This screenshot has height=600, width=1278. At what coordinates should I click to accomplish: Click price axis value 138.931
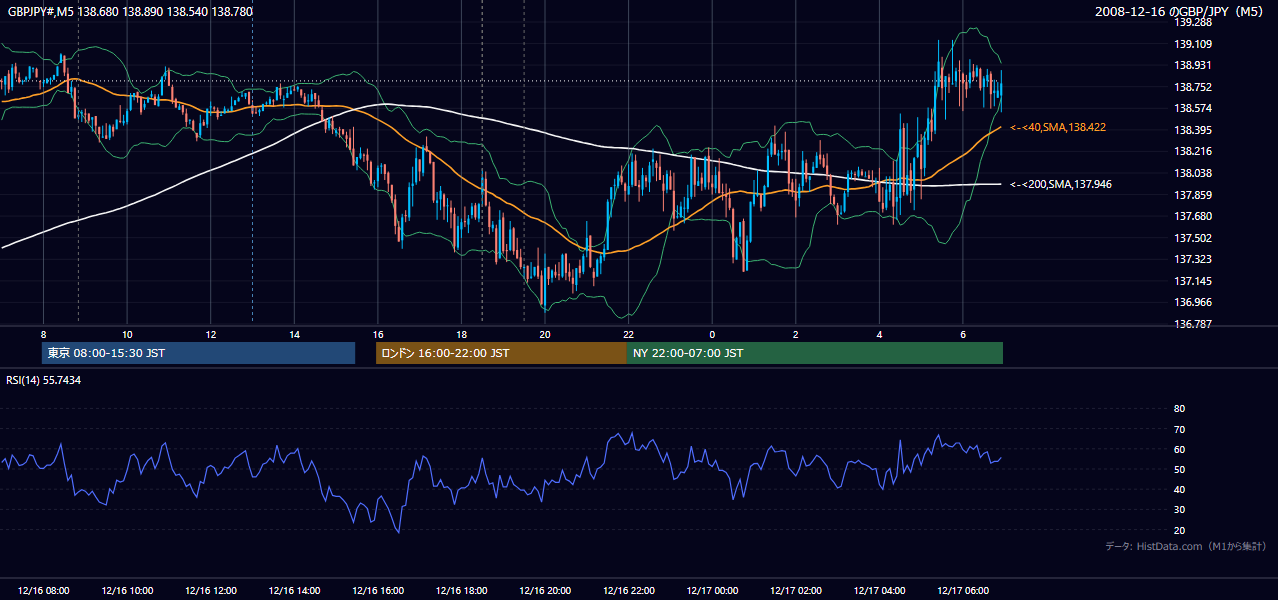(x=1193, y=65)
